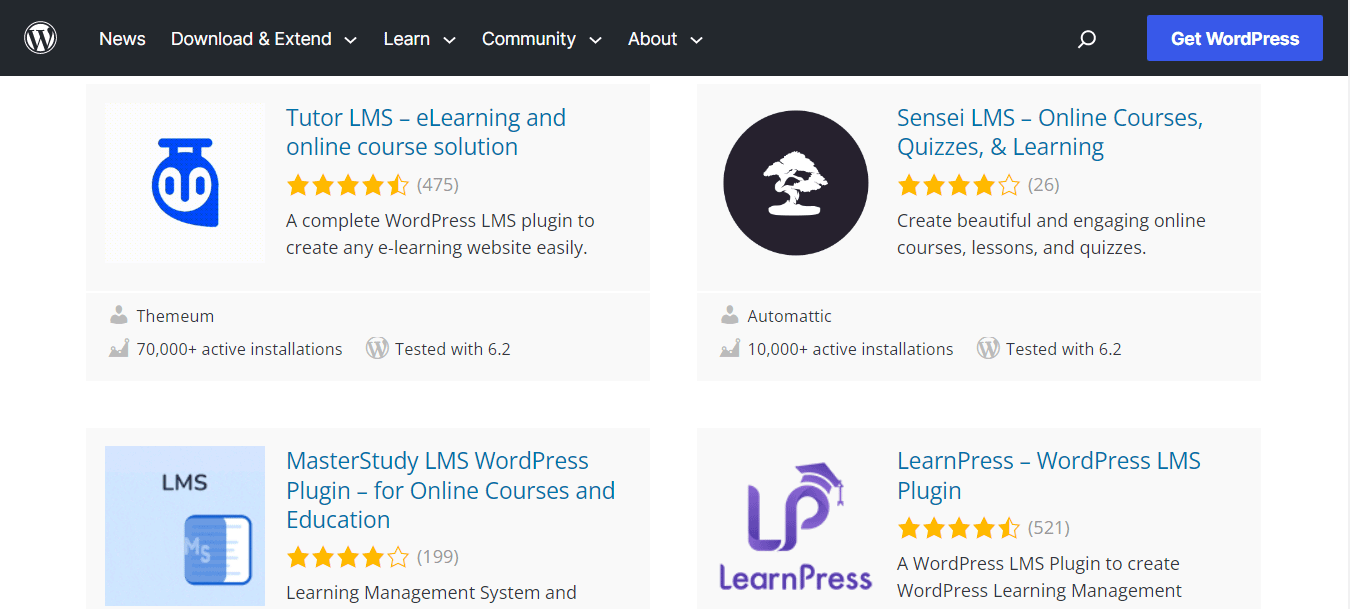Click the star rating for Sensei LMS
The image size is (1350, 609).
[958, 185]
